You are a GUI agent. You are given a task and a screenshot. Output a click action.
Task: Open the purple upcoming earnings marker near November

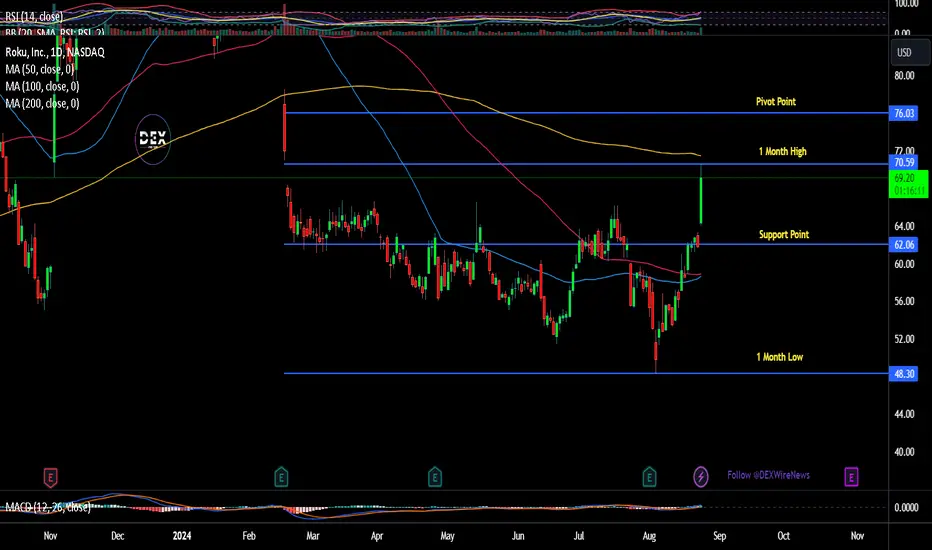tap(851, 477)
